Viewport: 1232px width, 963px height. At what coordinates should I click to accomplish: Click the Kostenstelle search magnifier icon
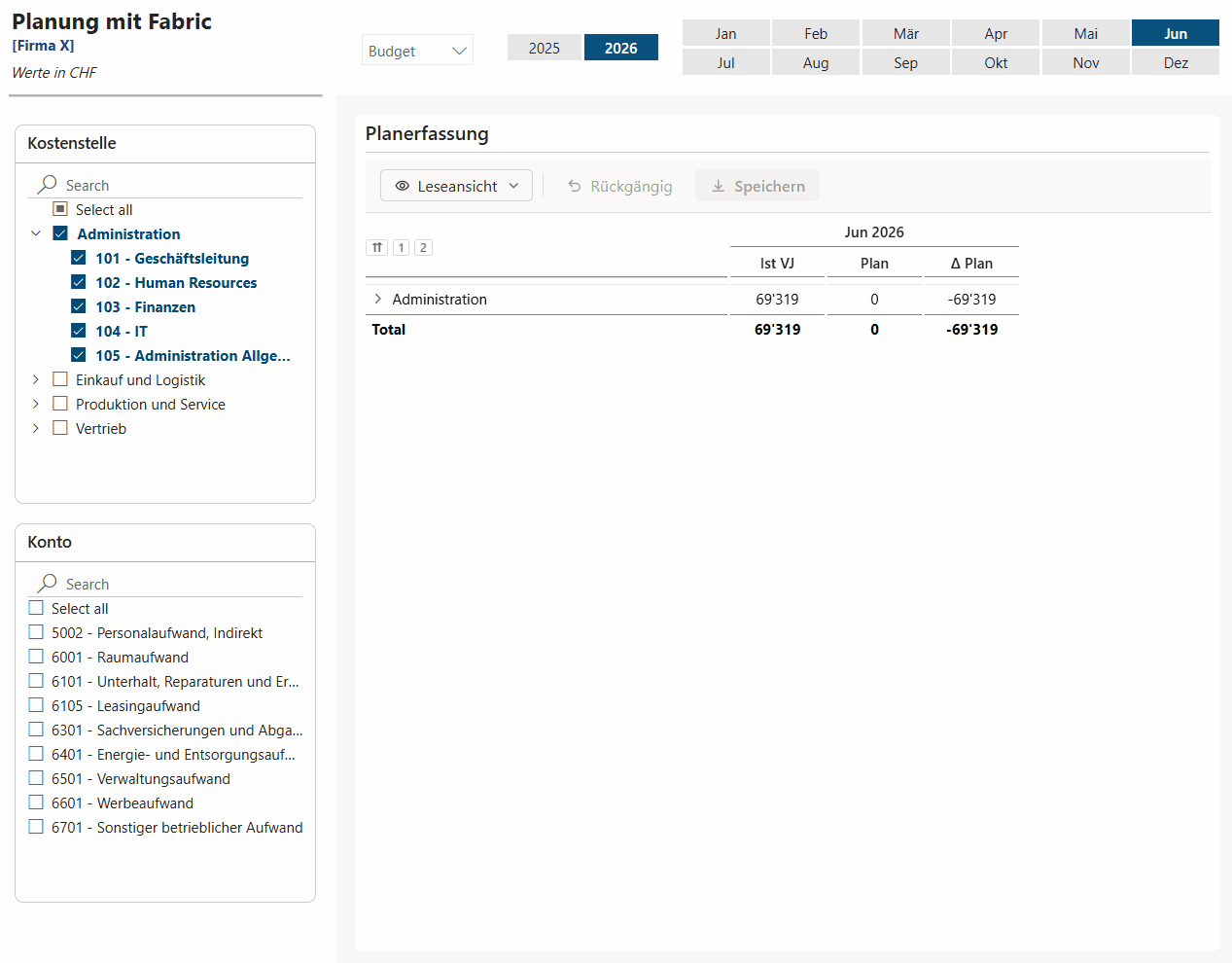click(x=47, y=184)
